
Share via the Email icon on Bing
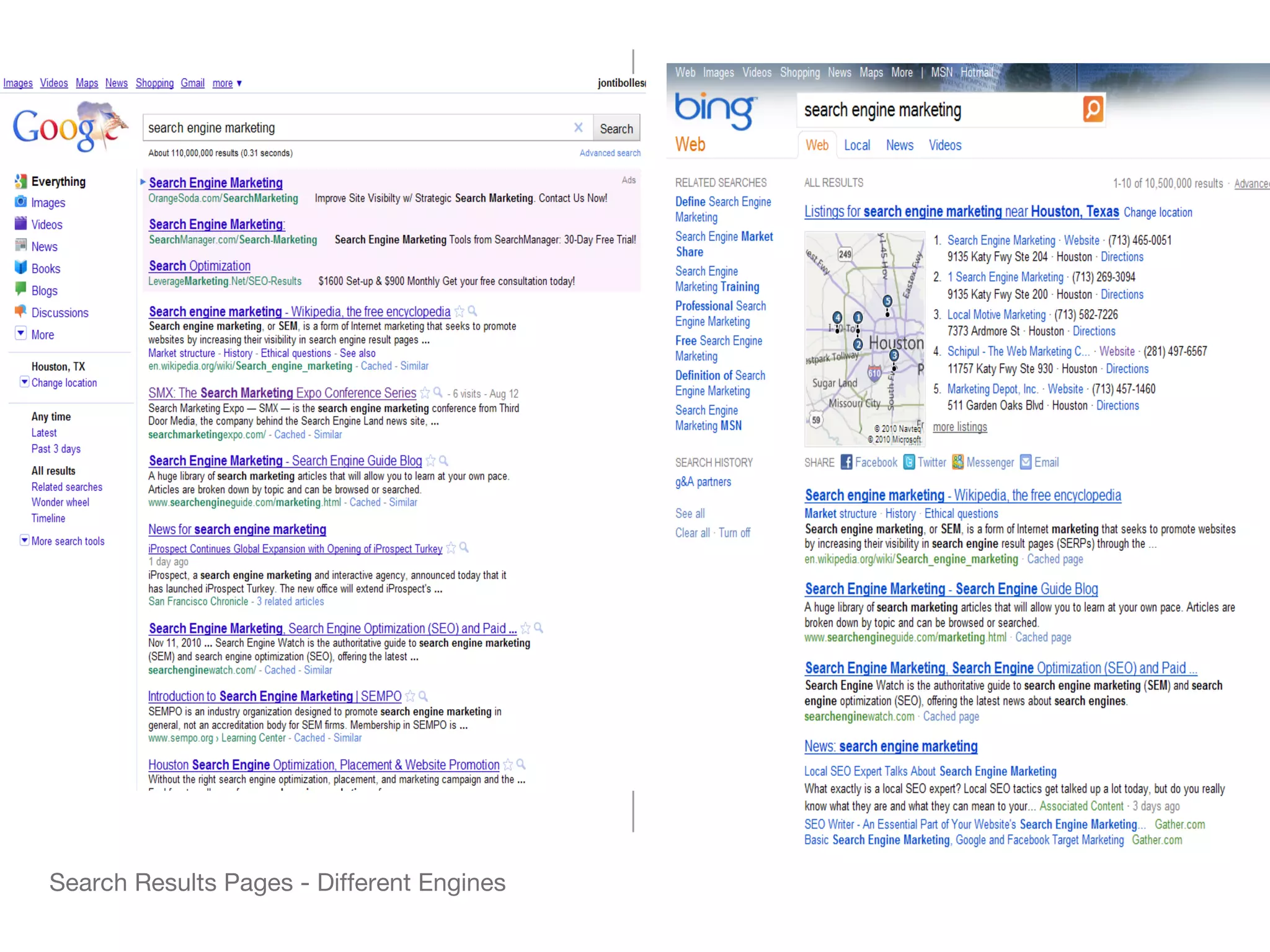click(1026, 462)
